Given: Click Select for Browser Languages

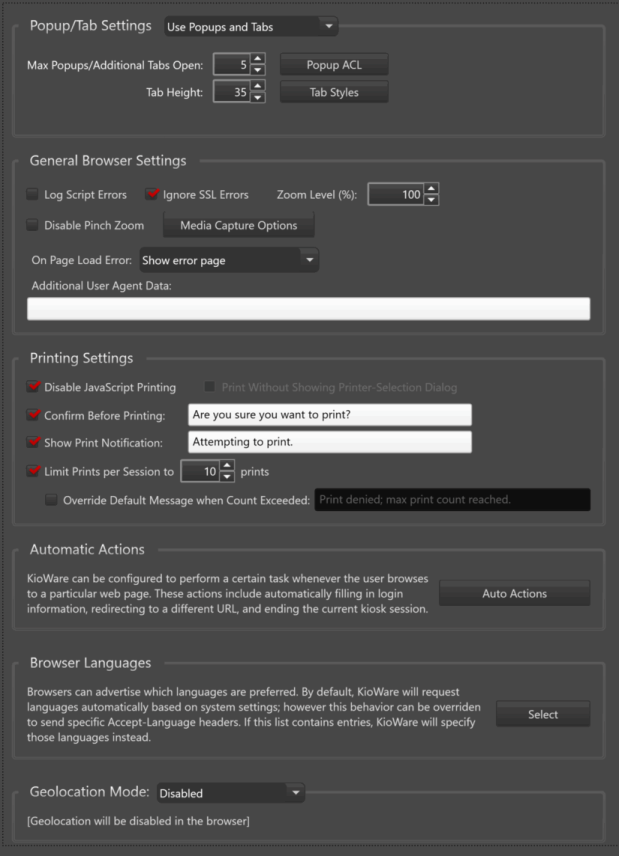Looking at the screenshot, I should click(x=543, y=714).
